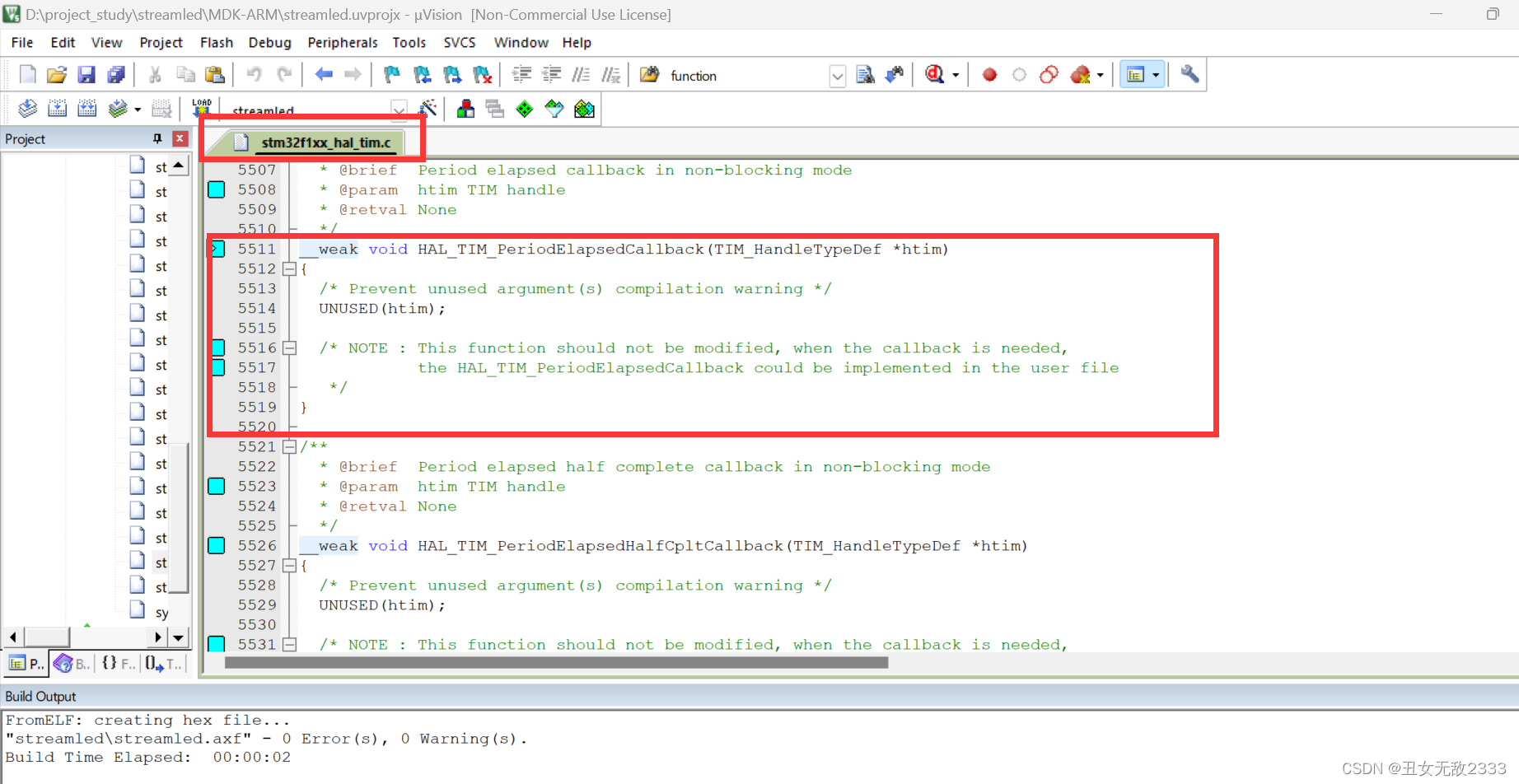Viewport: 1519px width, 784px height.
Task: Expand the window layout dropdown arrow
Action: tap(1156, 75)
